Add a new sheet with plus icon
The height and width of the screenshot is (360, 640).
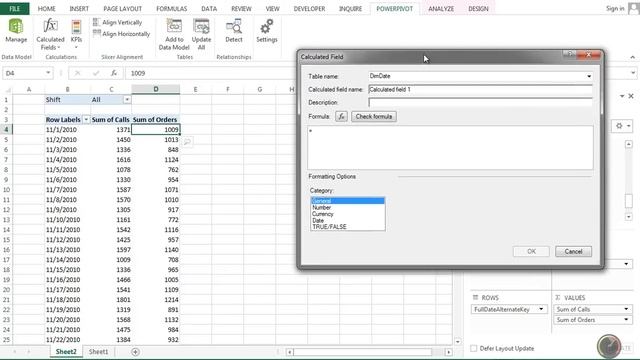tap(136, 351)
